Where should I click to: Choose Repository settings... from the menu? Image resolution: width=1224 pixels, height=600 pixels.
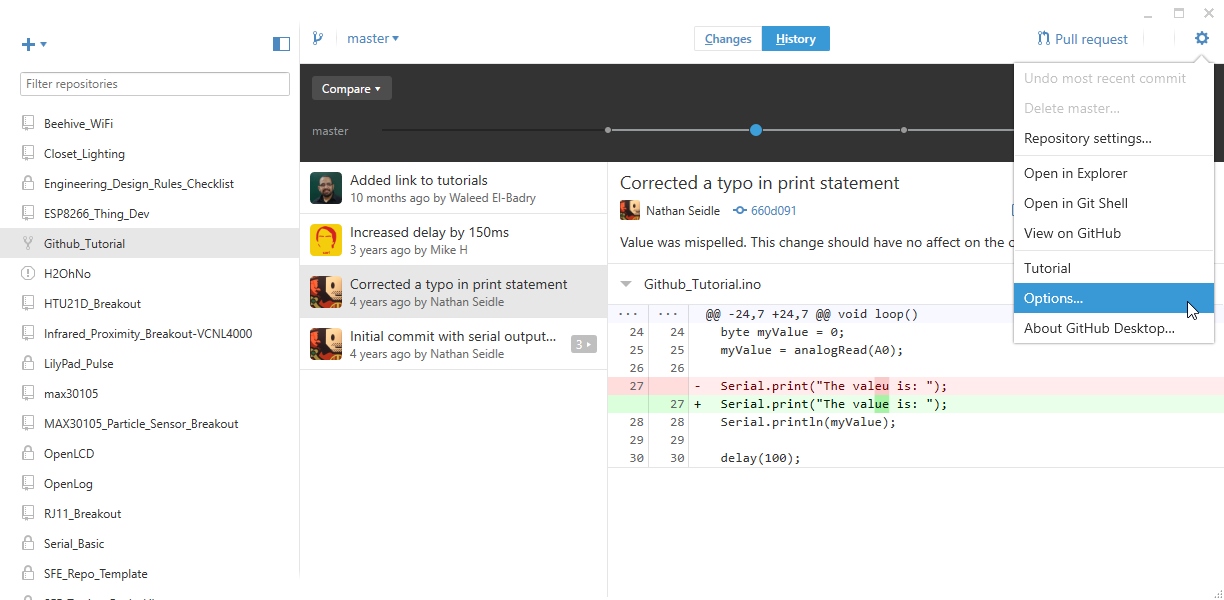[x=1114, y=139]
